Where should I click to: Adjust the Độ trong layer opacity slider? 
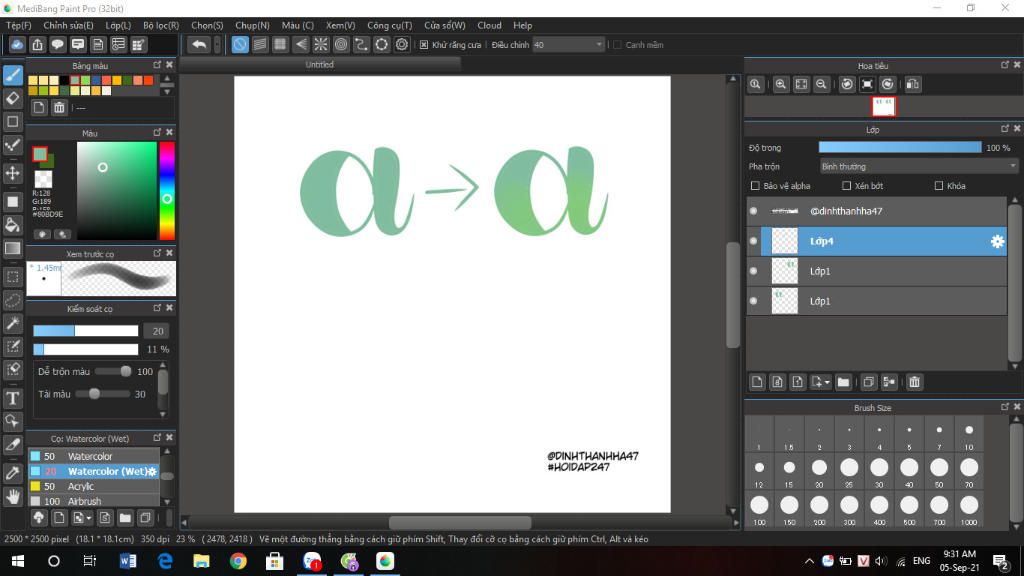coord(900,148)
